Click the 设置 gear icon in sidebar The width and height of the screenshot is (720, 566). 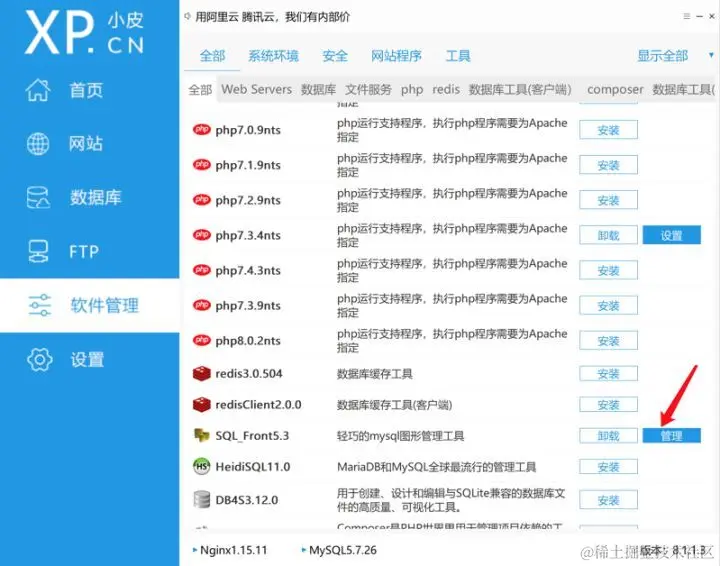[x=40, y=359]
